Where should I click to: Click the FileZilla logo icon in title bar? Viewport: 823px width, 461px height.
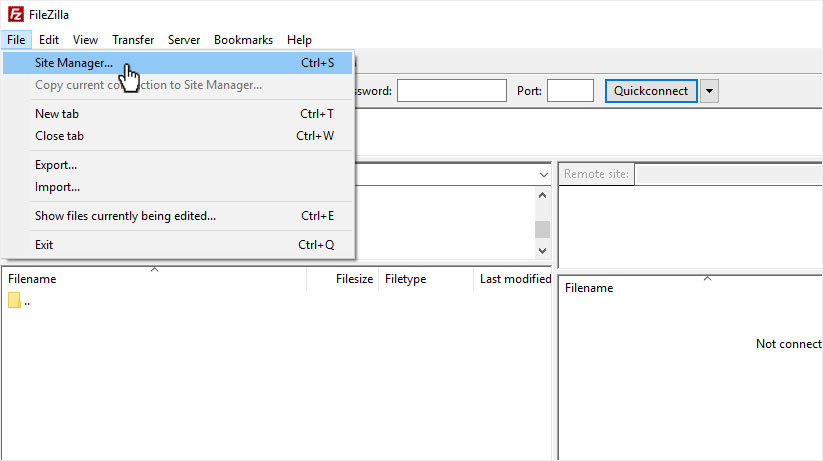16,14
